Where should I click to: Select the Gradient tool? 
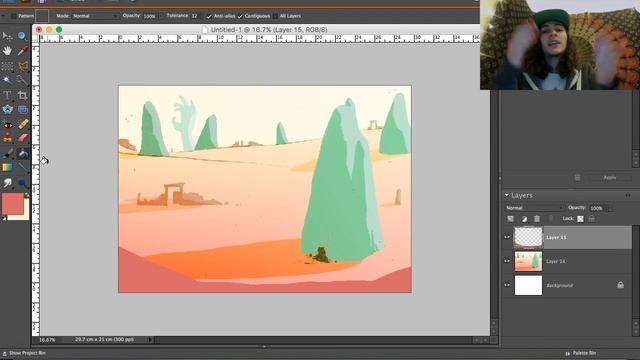(x=7, y=168)
